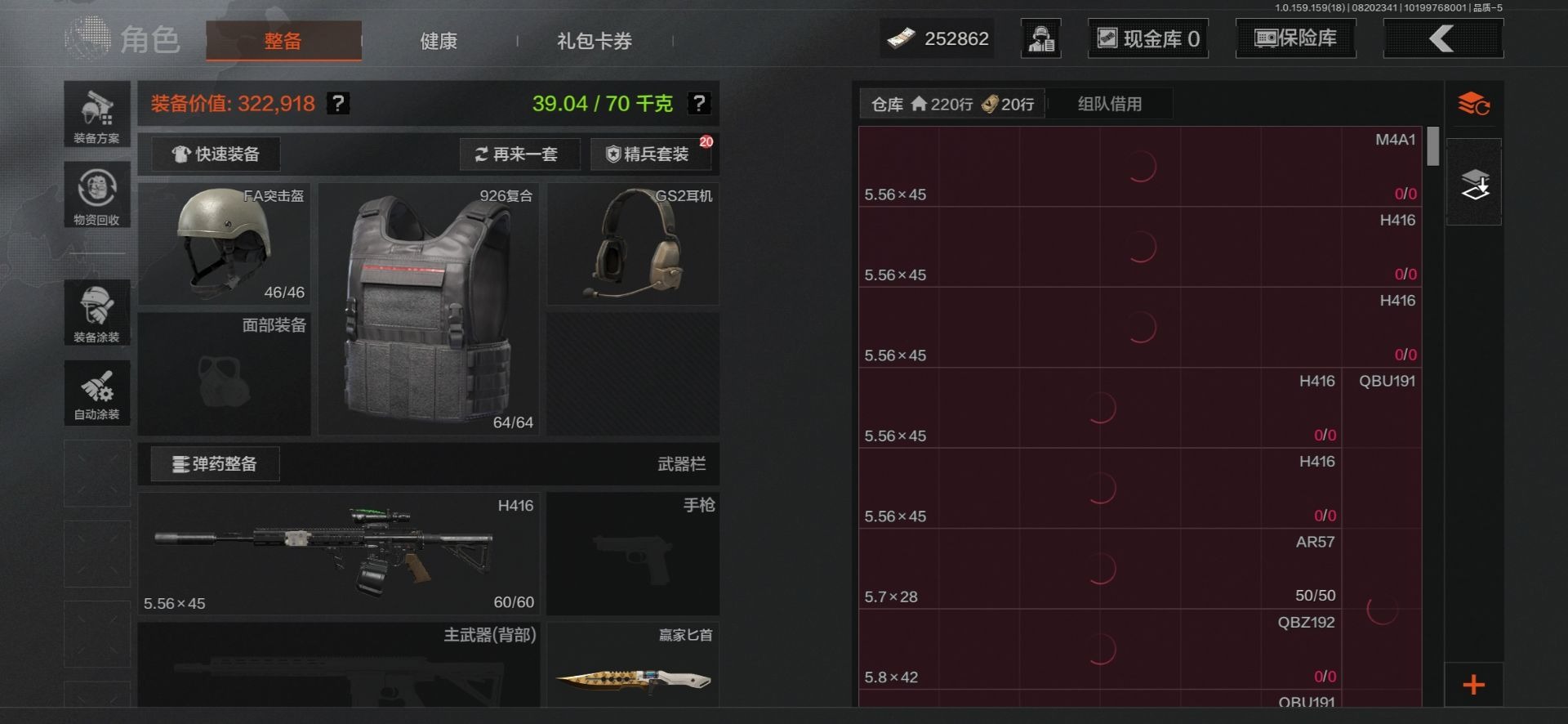The image size is (1568, 724).
Task: Click the orange stack sort icon
Action: click(x=1474, y=105)
